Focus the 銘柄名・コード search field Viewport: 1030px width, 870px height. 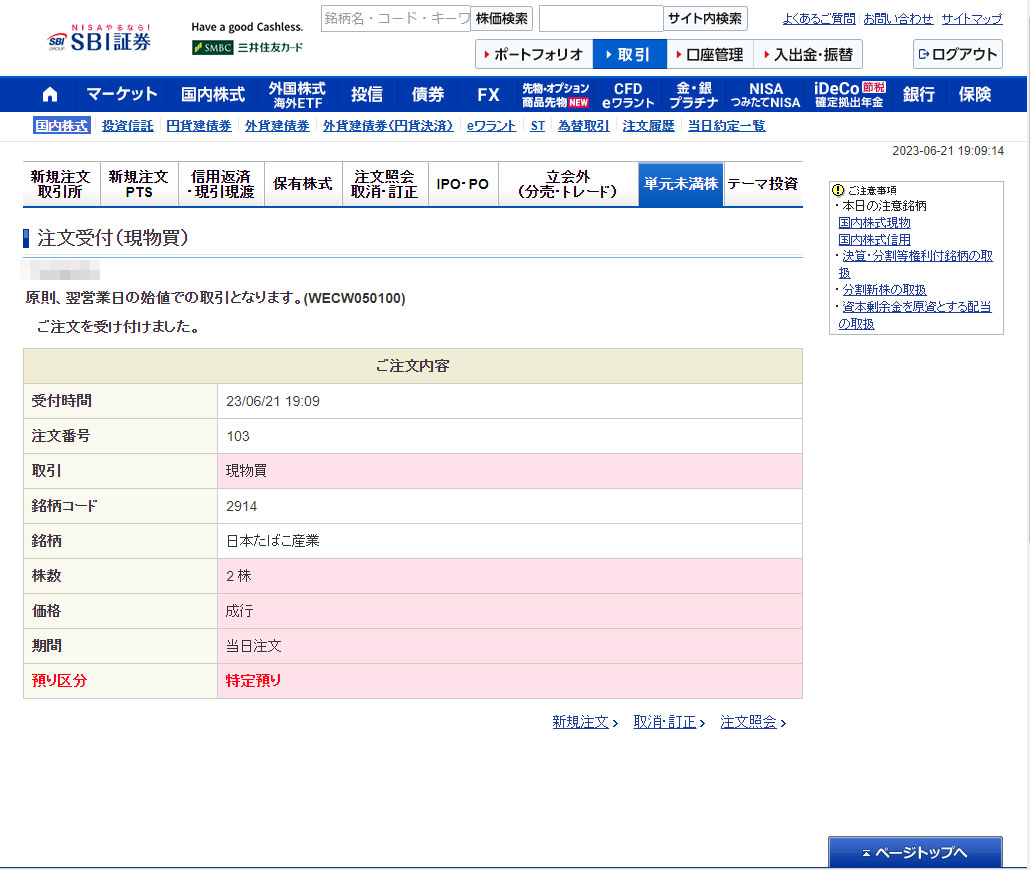click(395, 18)
